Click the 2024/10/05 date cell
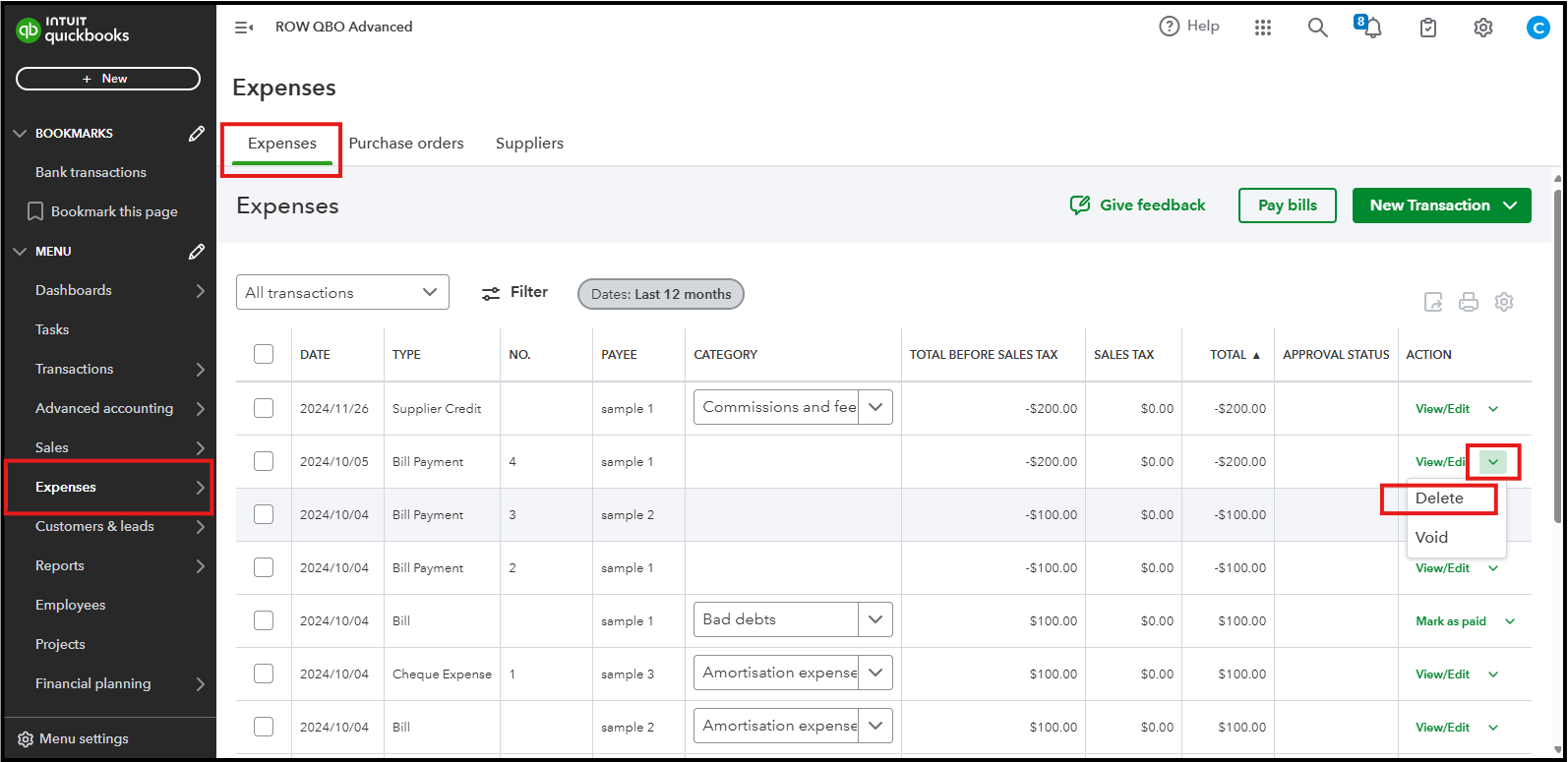Image resolution: width=1568 pixels, height=762 pixels. coord(334,462)
